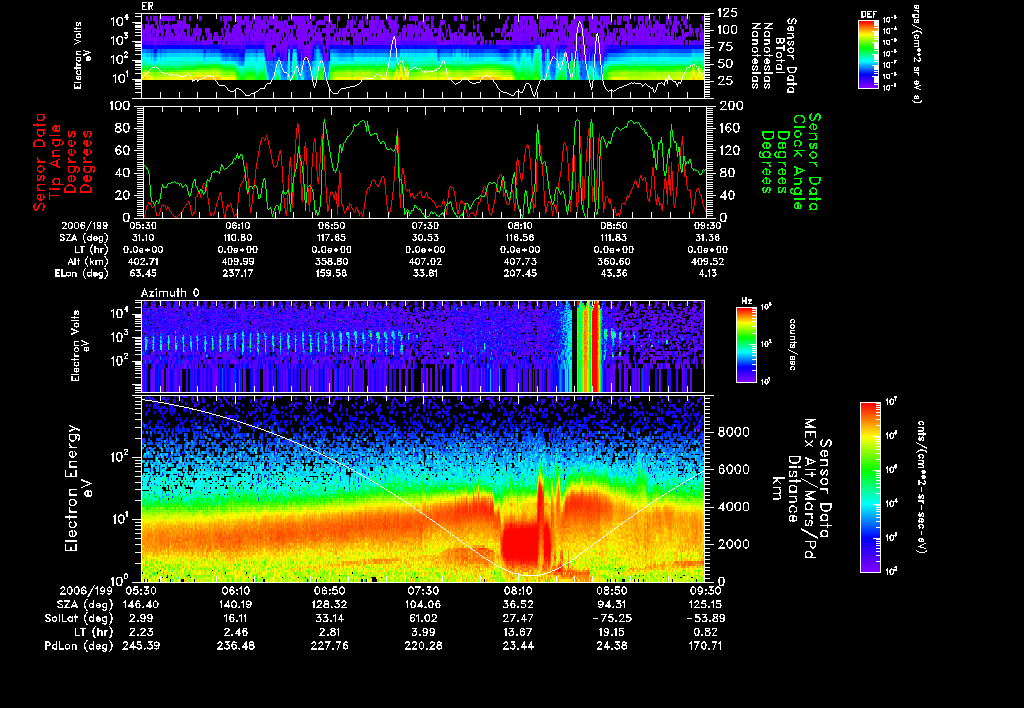The width and height of the screenshot is (1024, 708).
Task: Click PdLon value 245.39
Action: coord(141,646)
